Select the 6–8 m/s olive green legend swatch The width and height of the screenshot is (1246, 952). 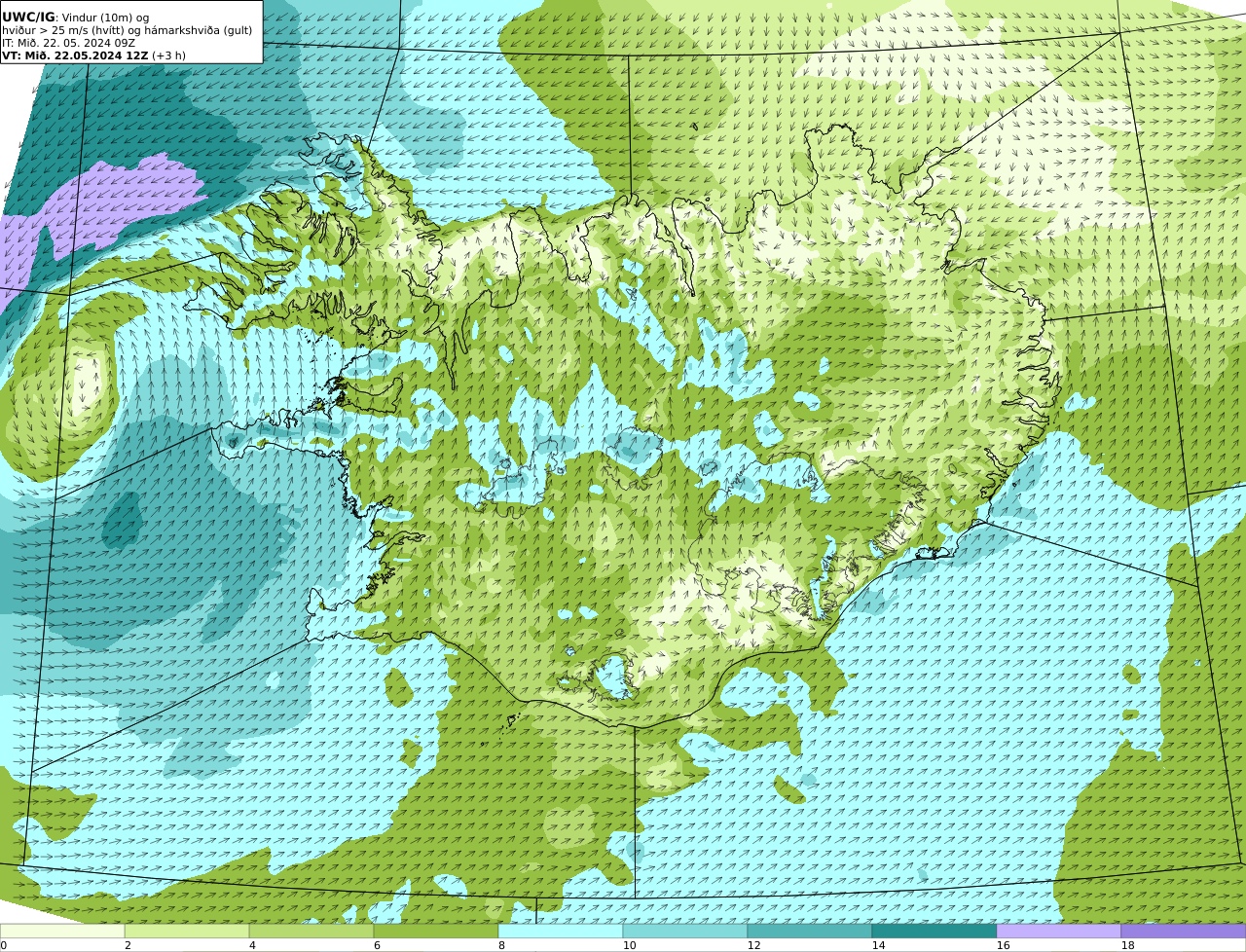click(x=436, y=931)
